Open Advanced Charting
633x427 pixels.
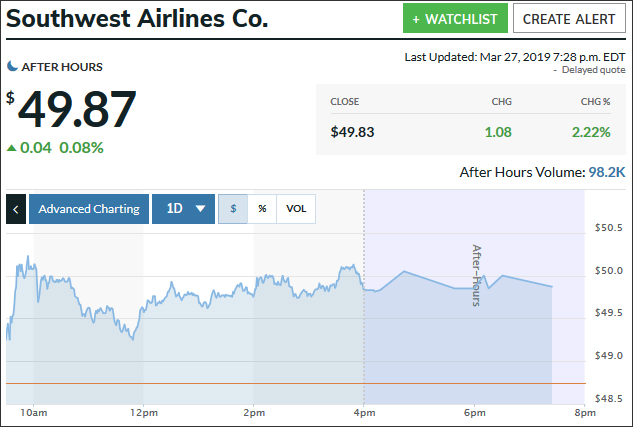89,209
